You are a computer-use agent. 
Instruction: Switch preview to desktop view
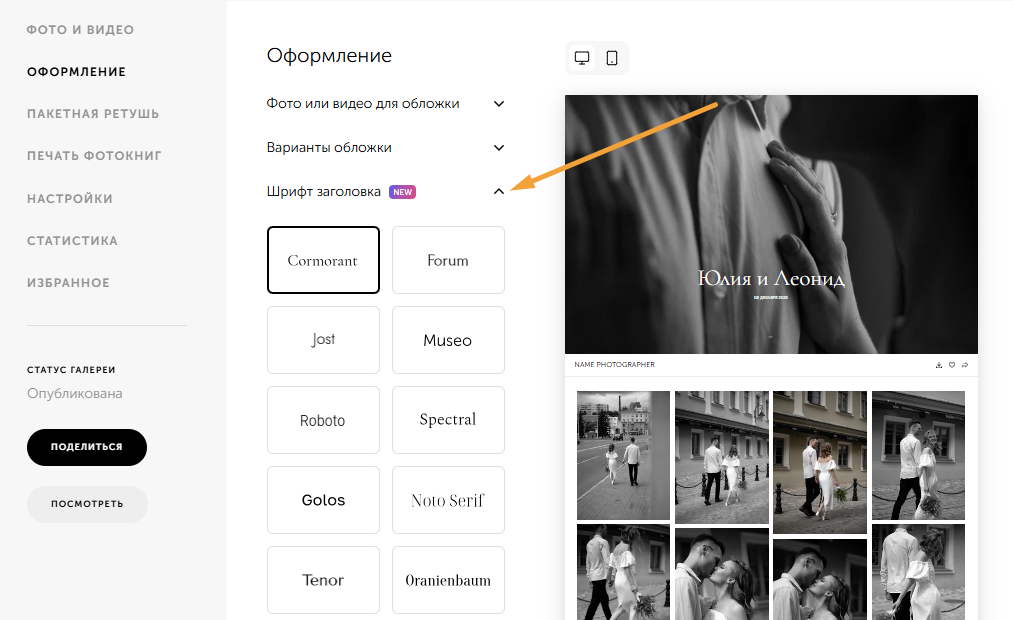(x=582, y=58)
